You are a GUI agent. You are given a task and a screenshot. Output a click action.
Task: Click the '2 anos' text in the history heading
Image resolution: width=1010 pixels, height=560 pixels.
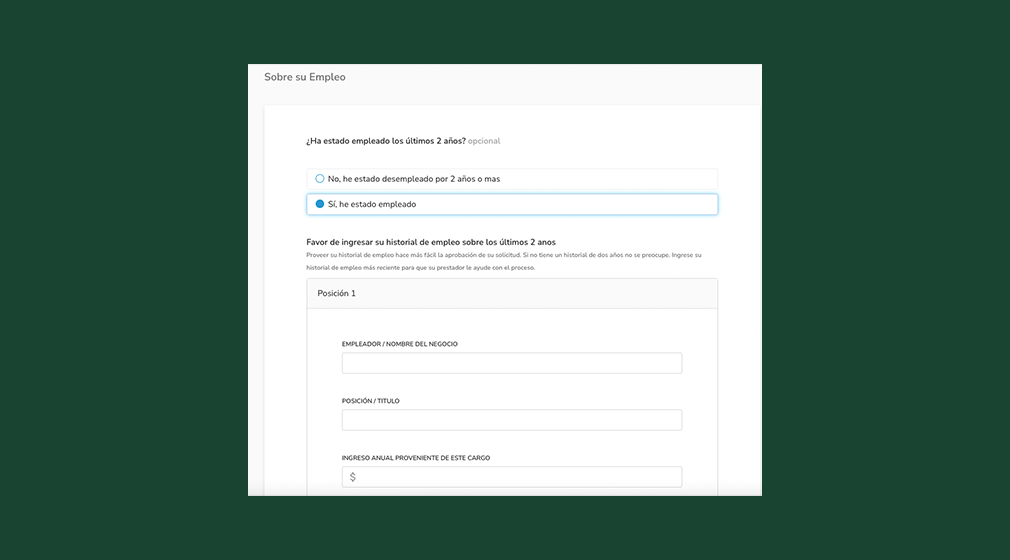(542, 242)
